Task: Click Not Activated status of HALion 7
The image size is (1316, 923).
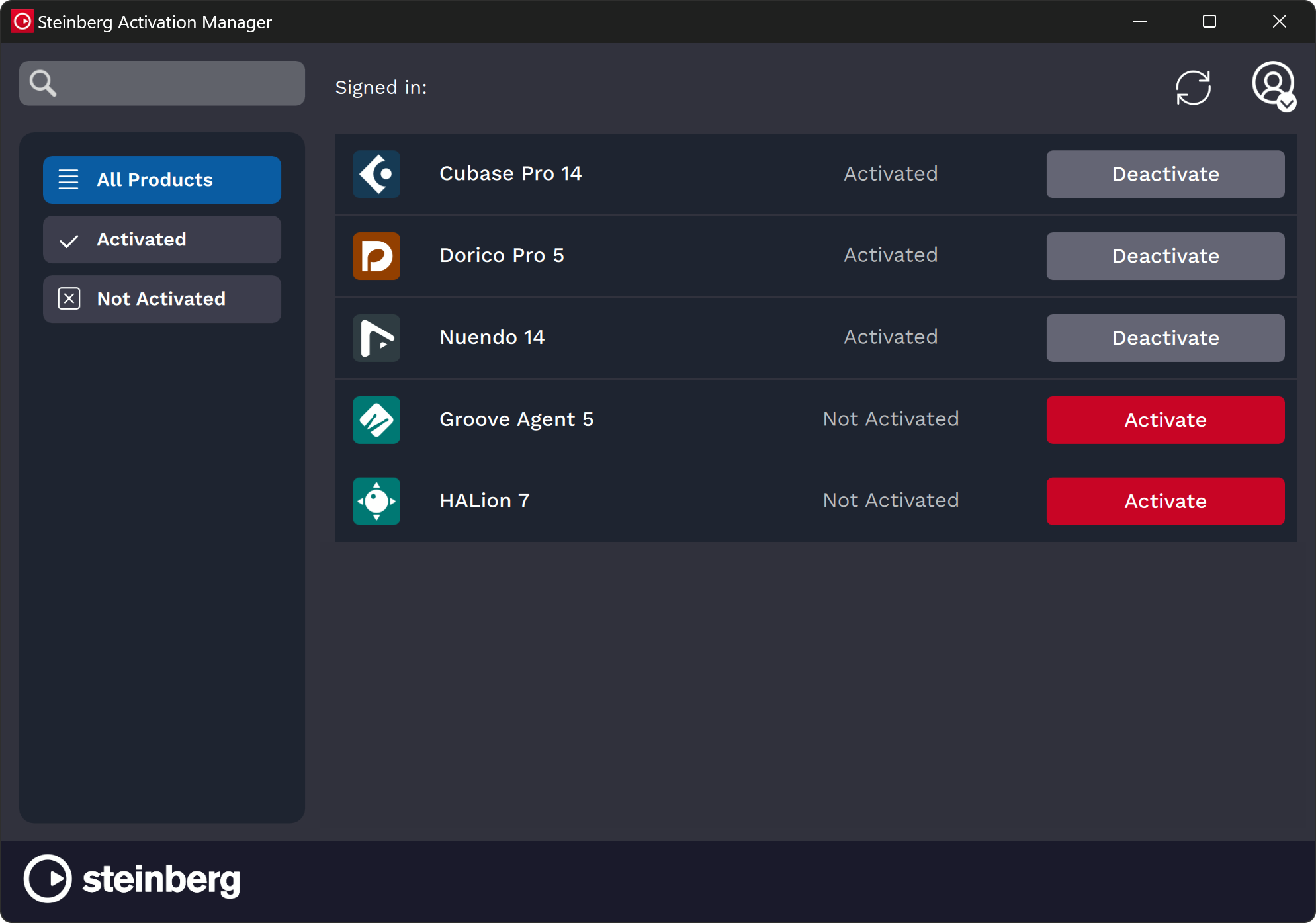Action: point(891,501)
